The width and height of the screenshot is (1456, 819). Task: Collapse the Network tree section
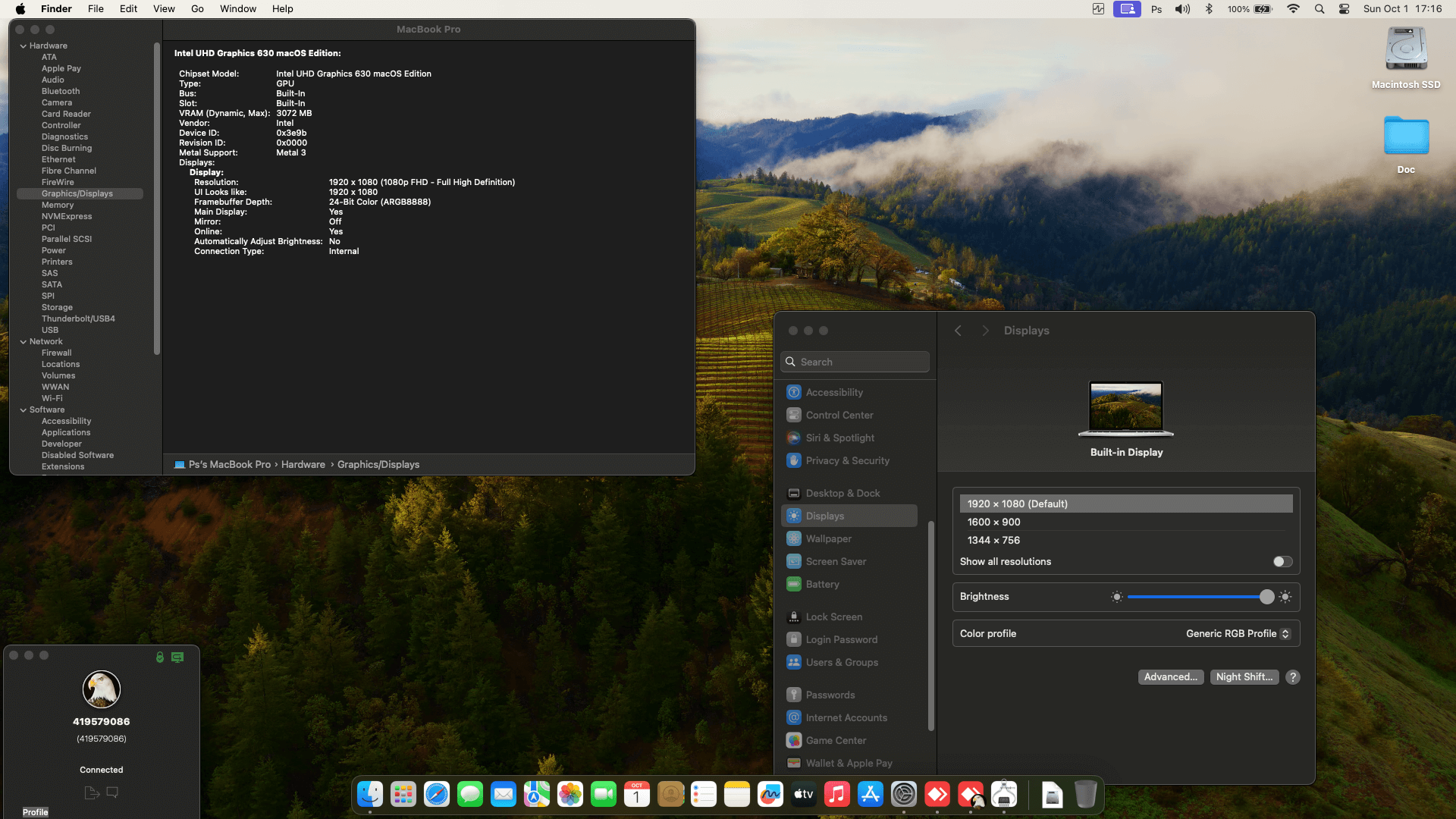coord(24,342)
